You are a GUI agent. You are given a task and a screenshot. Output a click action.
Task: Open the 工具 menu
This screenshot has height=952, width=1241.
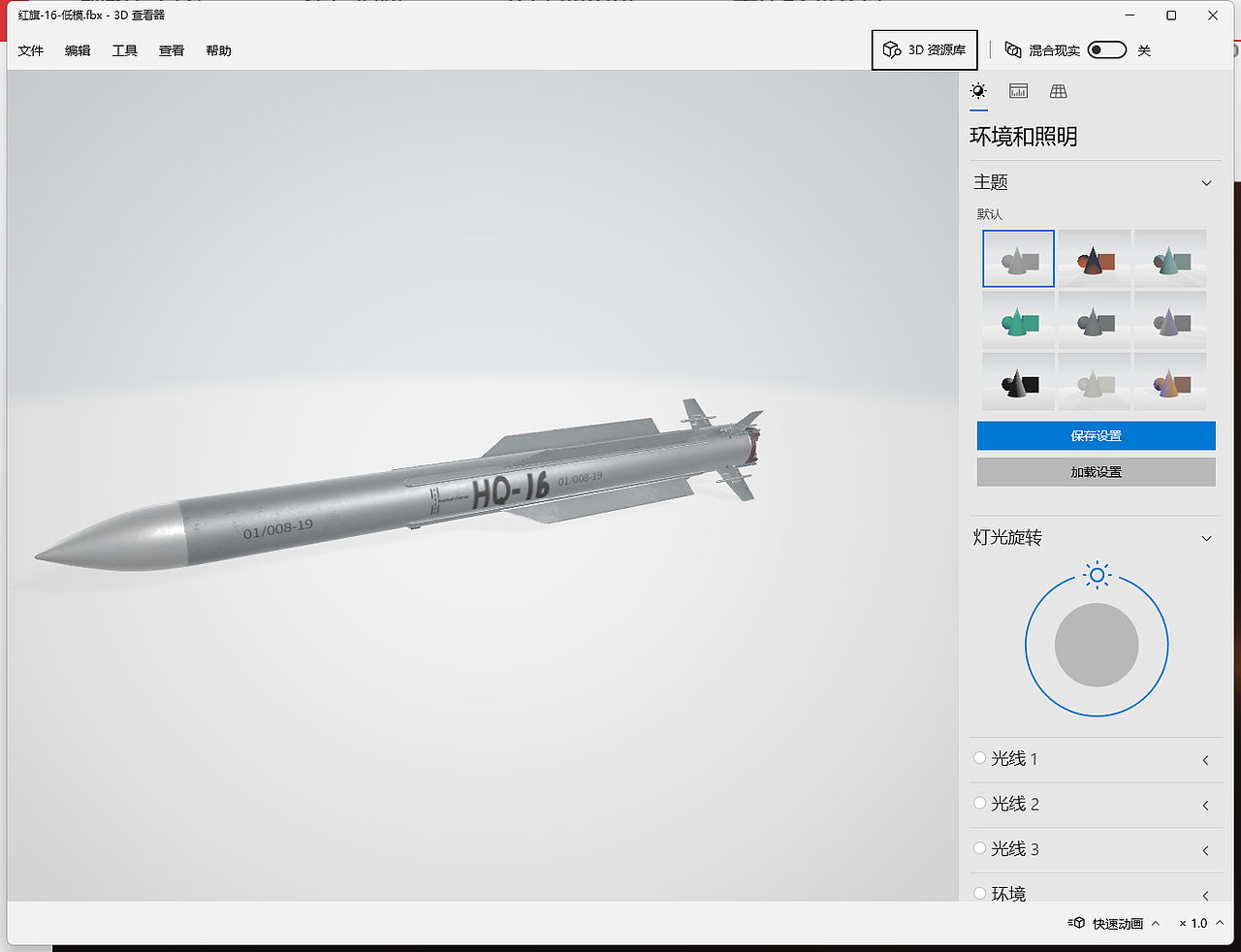pos(125,50)
